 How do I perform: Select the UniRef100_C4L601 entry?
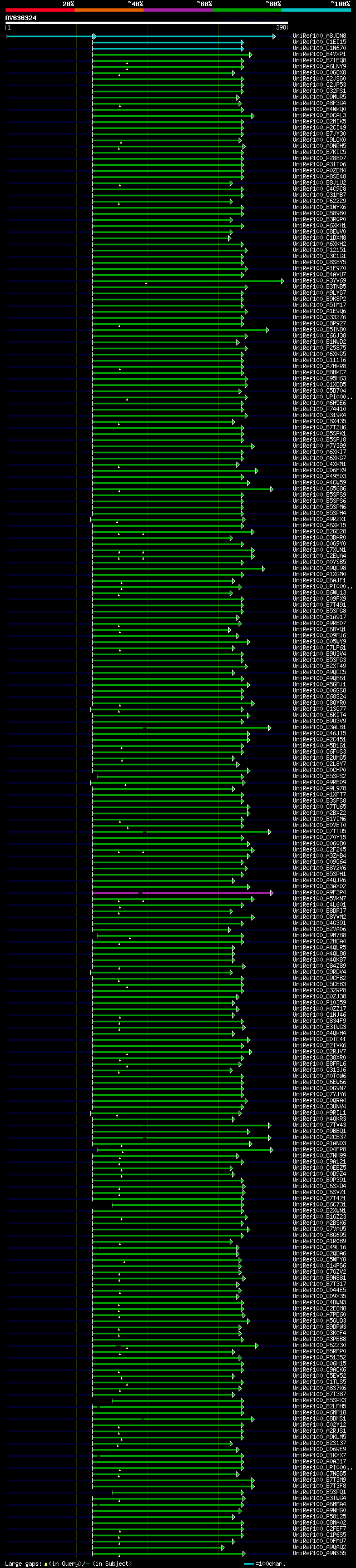319,905
